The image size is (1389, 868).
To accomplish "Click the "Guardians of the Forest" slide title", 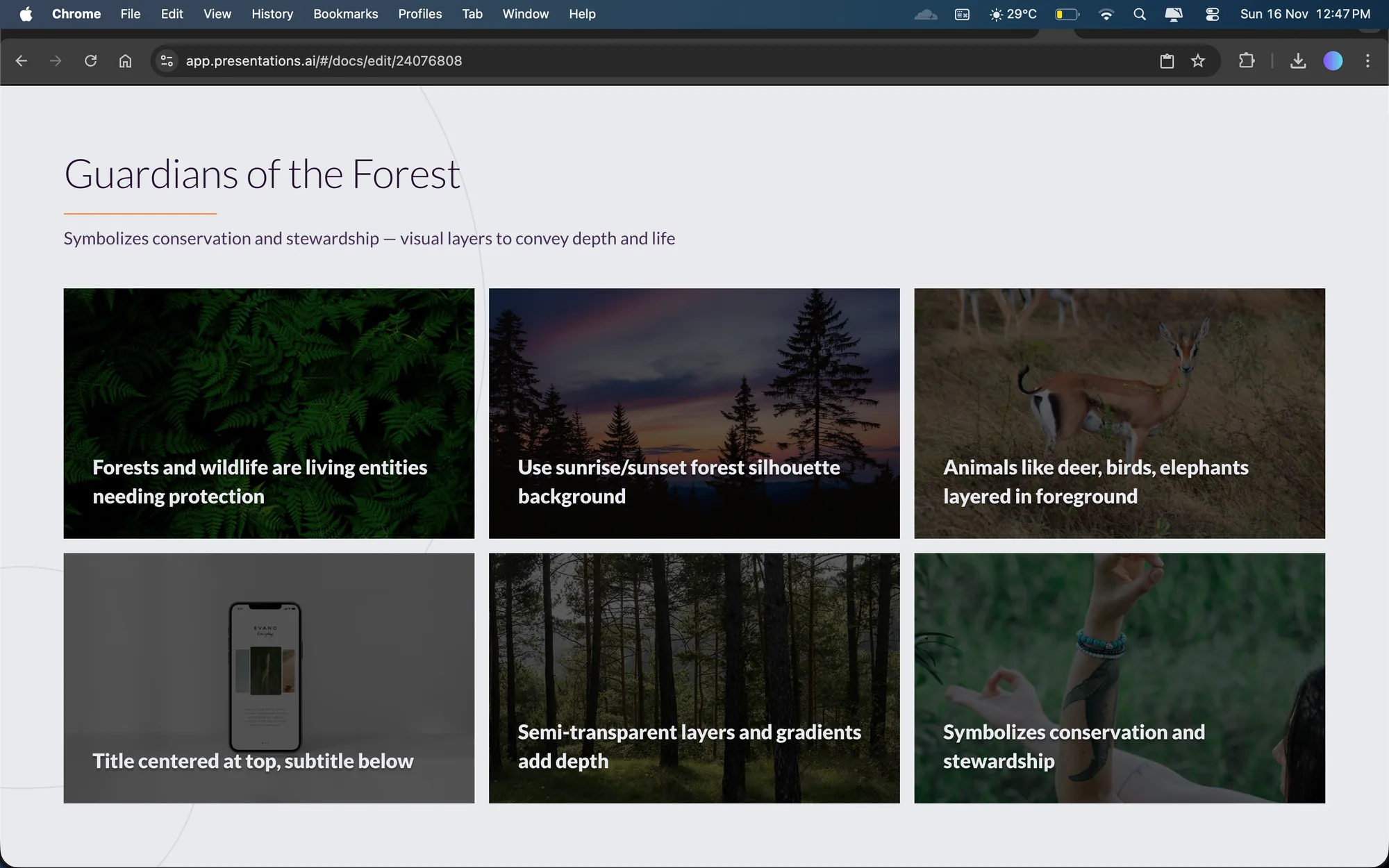I will click(262, 174).
